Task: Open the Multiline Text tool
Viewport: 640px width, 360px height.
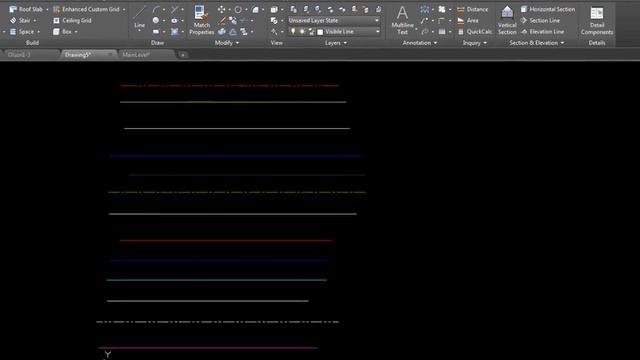Action: pos(402,20)
